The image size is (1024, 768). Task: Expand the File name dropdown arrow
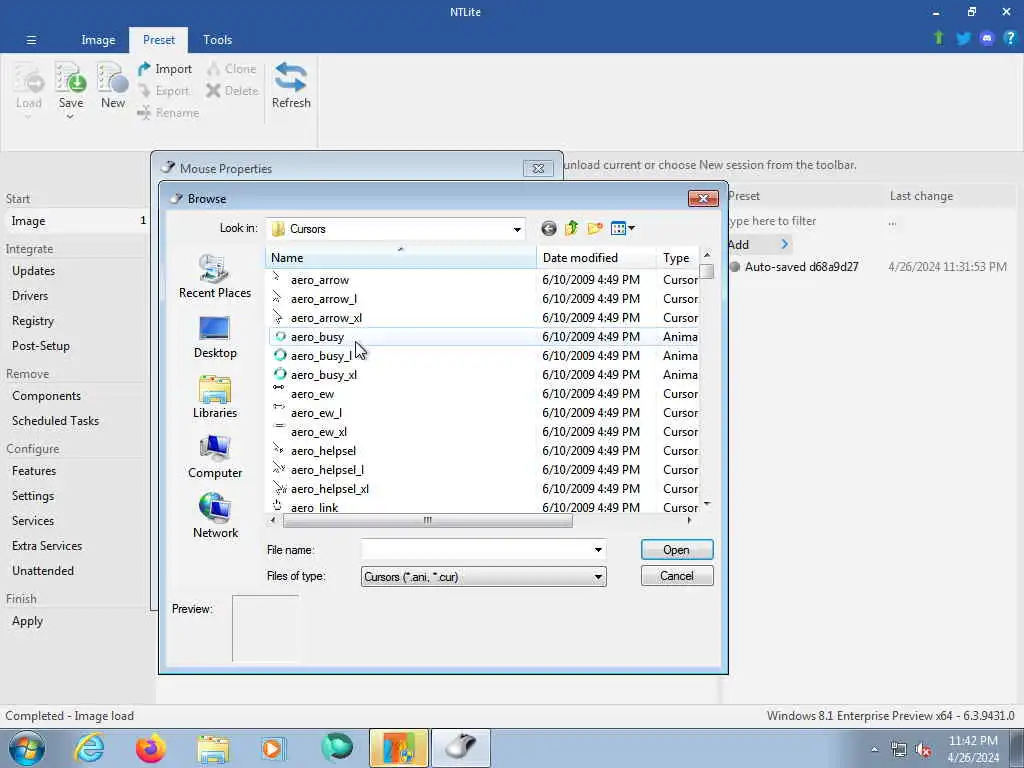[598, 550]
